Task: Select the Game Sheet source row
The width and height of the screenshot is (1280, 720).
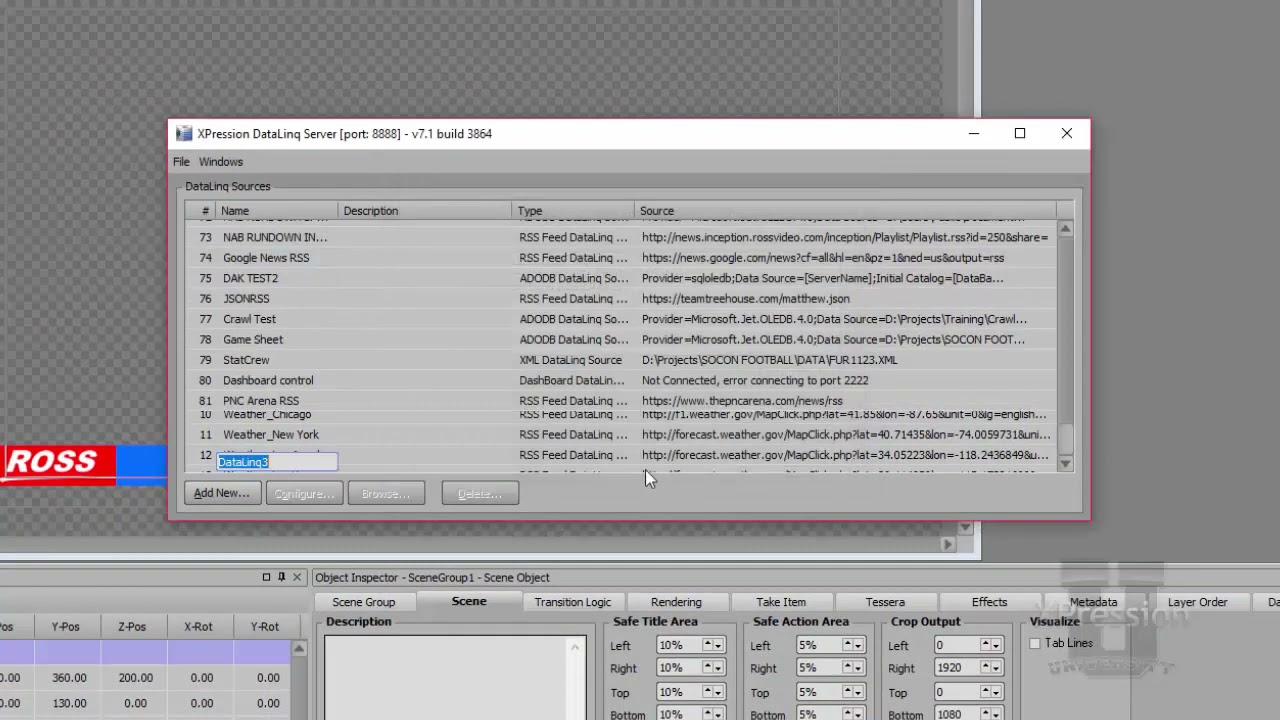Action: (620, 339)
